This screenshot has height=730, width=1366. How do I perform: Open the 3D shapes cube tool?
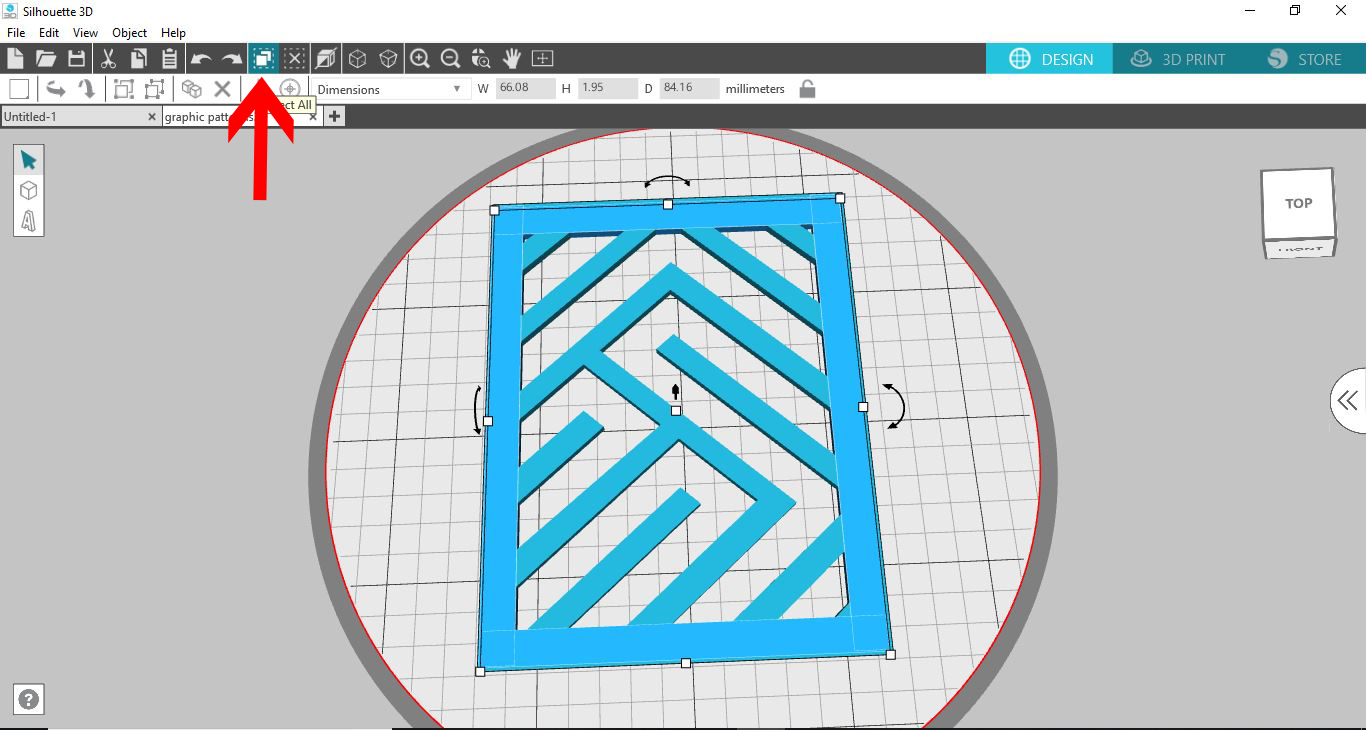click(28, 190)
